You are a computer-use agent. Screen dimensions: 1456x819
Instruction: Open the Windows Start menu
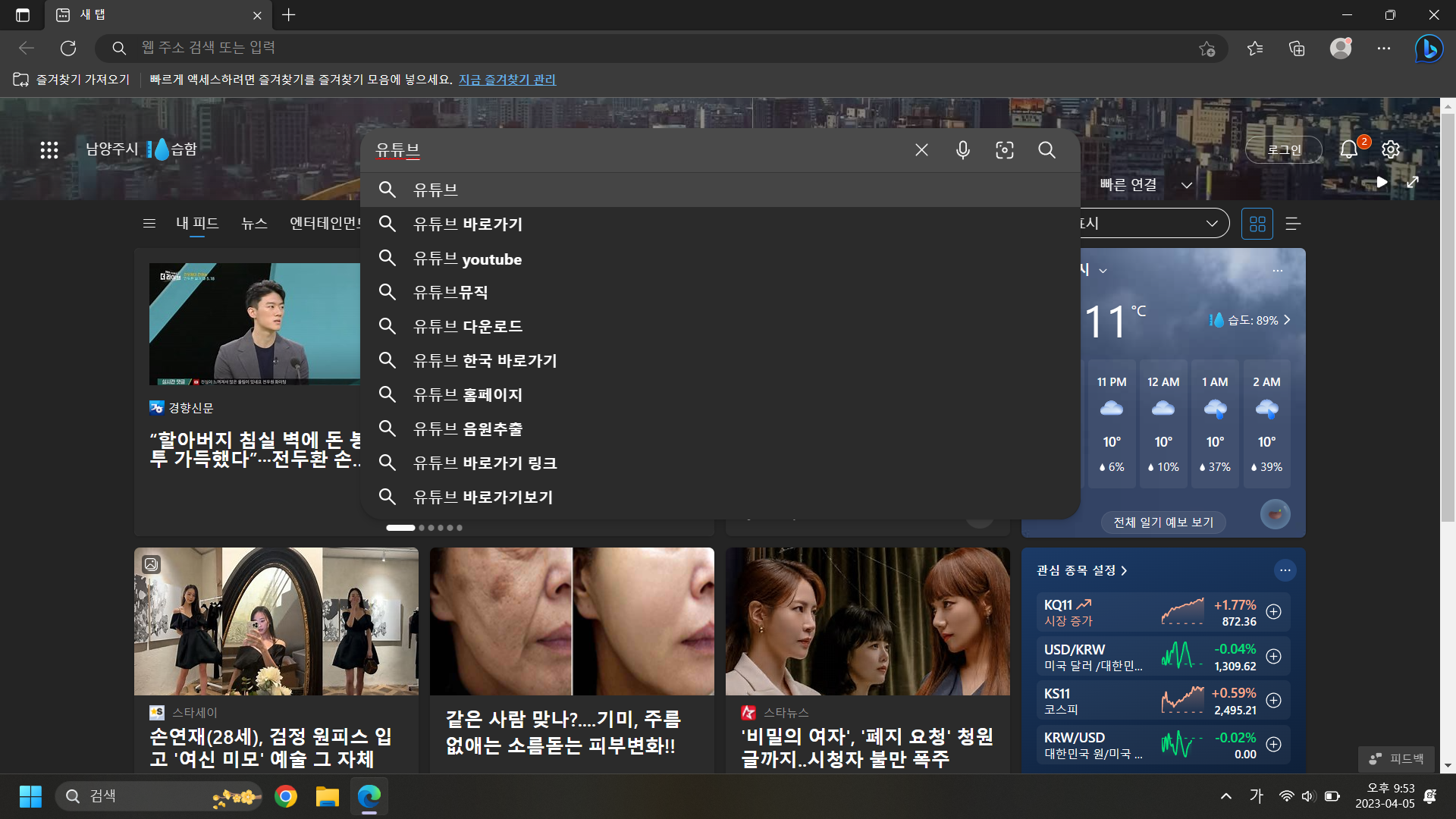tap(30, 797)
